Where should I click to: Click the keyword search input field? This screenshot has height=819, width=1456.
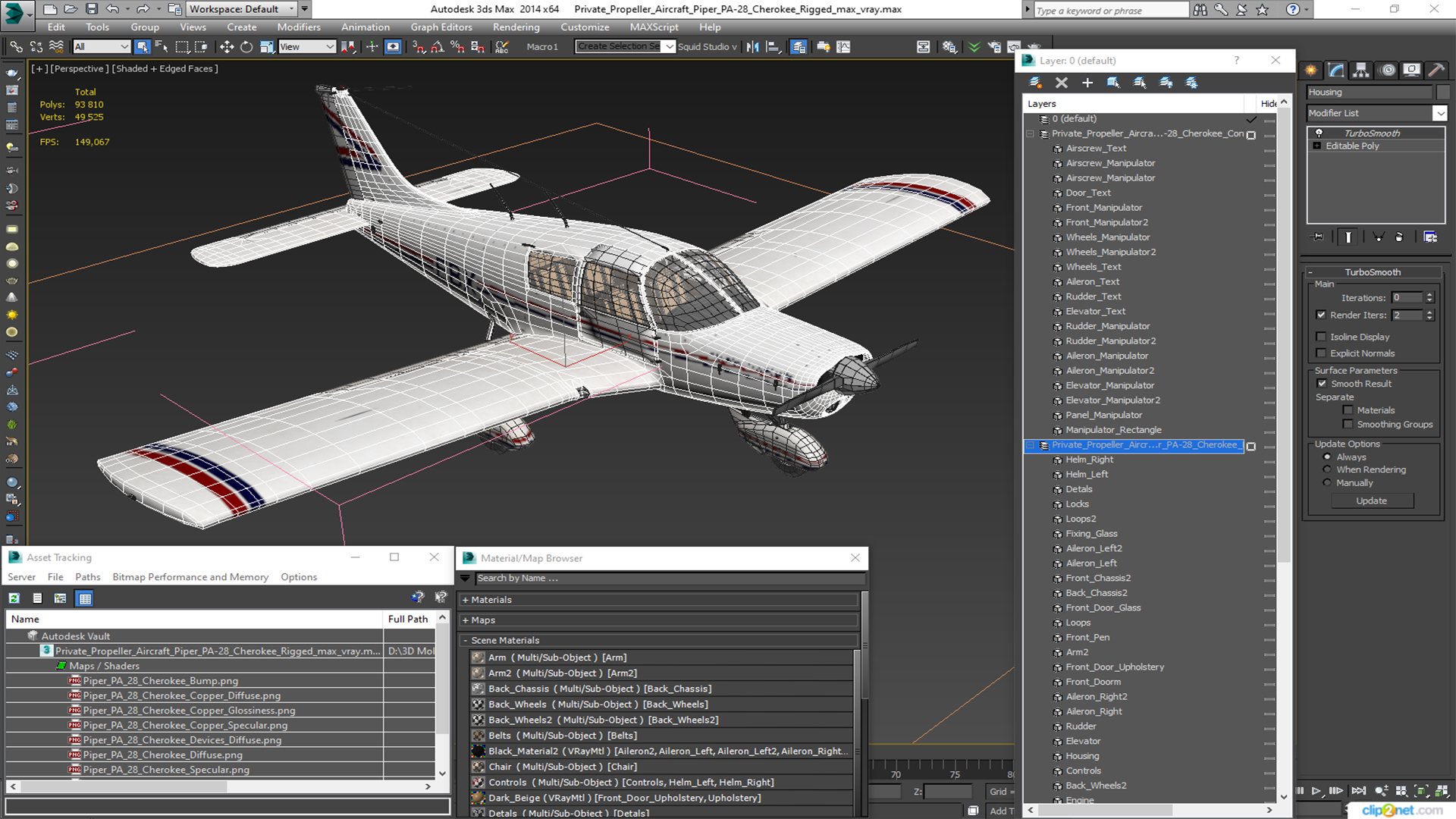click(x=1111, y=11)
